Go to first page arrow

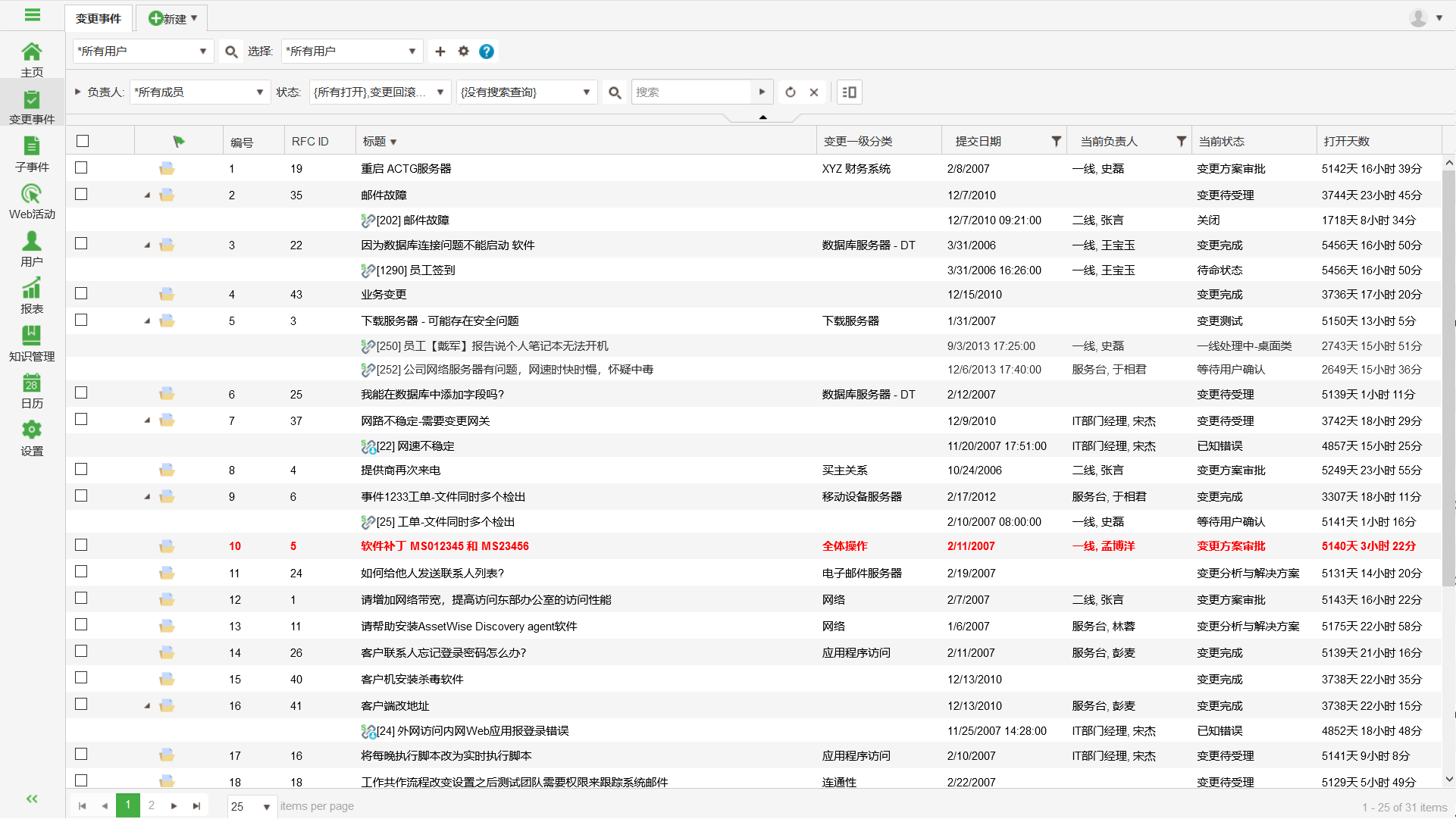pyautogui.click(x=82, y=806)
